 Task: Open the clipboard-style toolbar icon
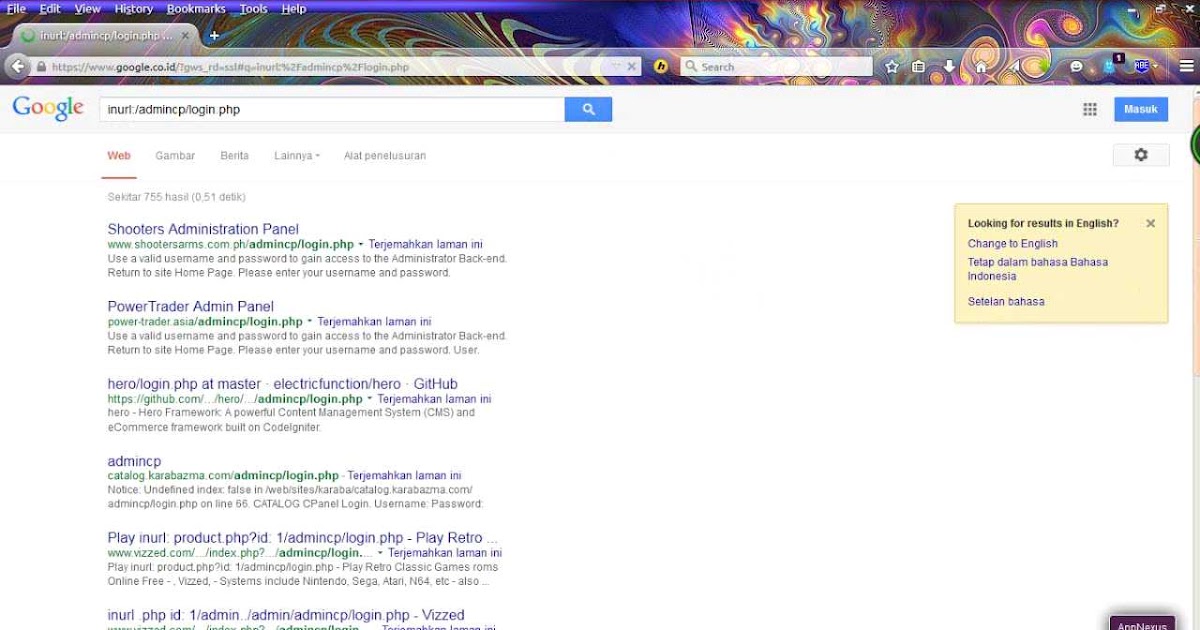[919, 67]
